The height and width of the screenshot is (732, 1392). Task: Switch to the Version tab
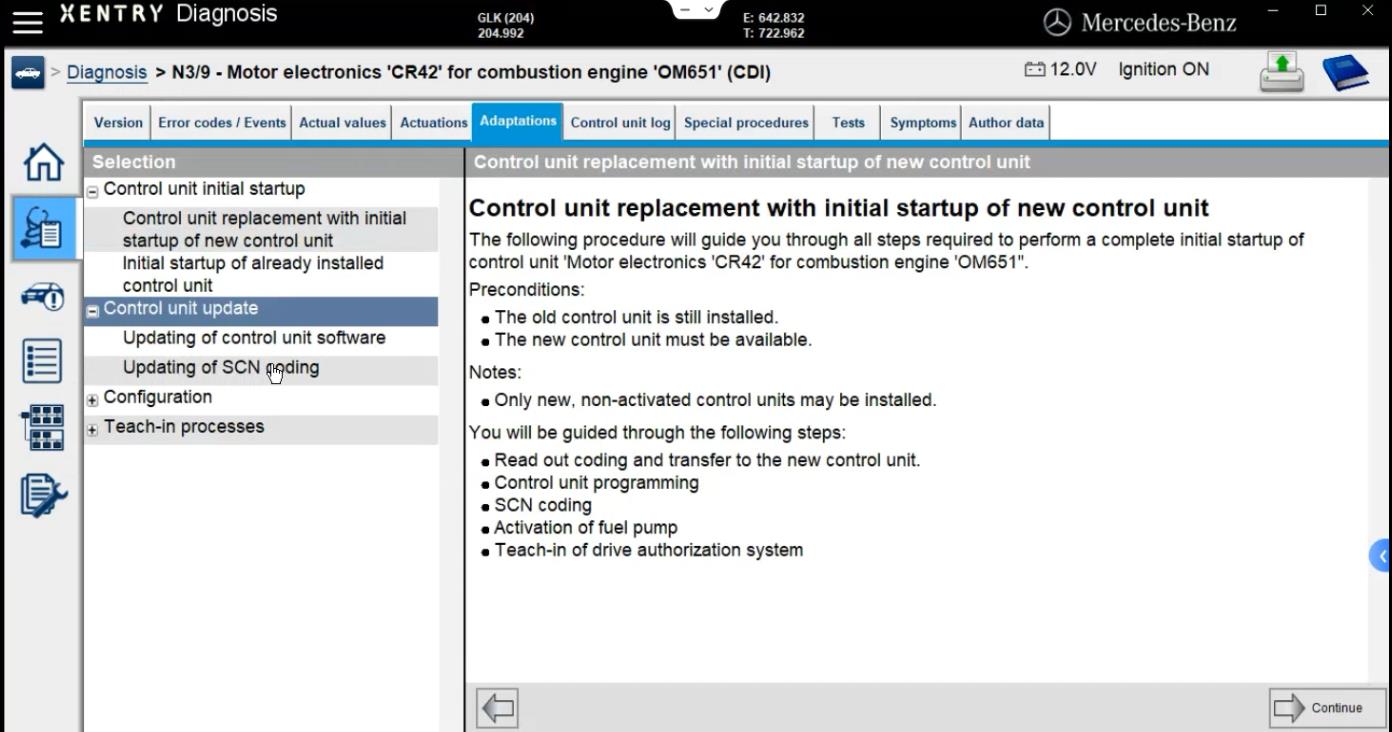[118, 123]
